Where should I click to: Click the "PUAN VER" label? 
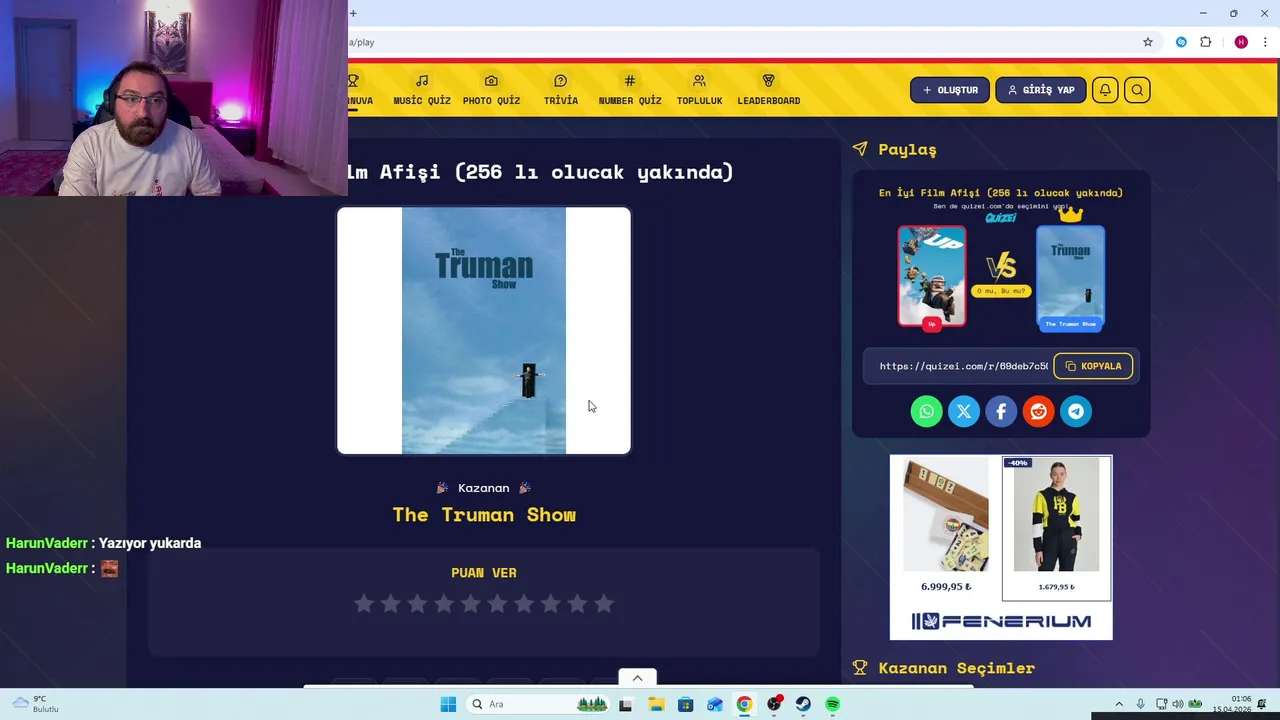[484, 573]
